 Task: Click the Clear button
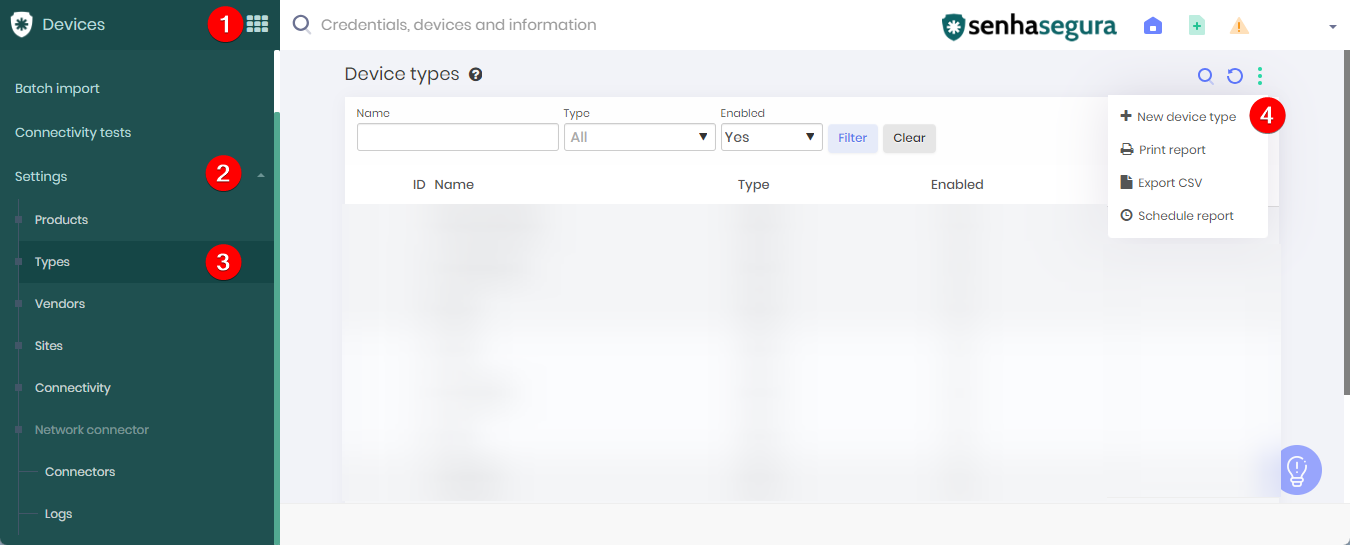click(x=909, y=138)
